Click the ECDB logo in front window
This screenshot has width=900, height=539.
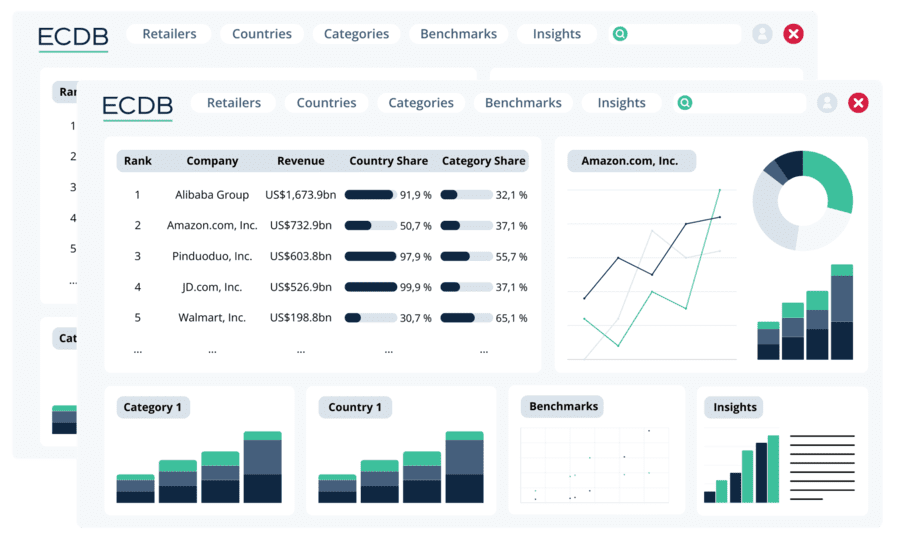[137, 106]
